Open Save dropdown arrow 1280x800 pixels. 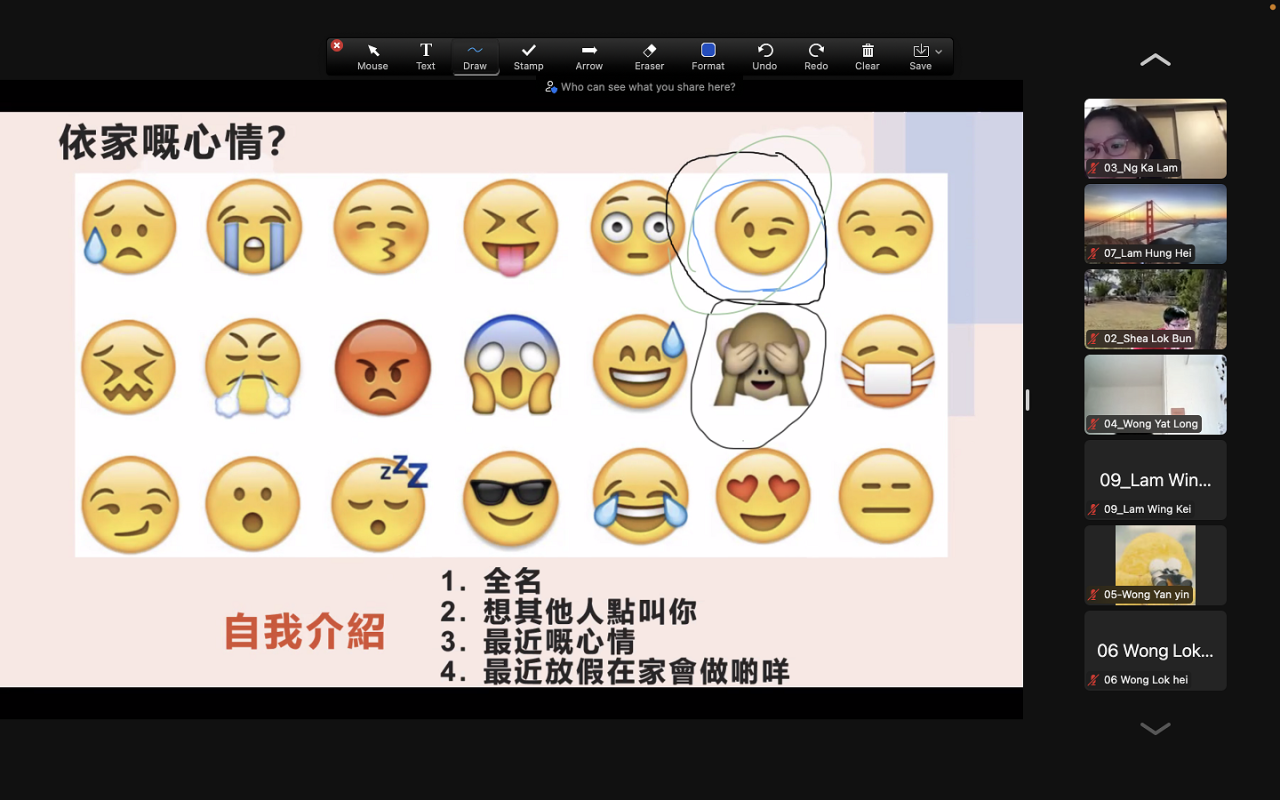938,51
